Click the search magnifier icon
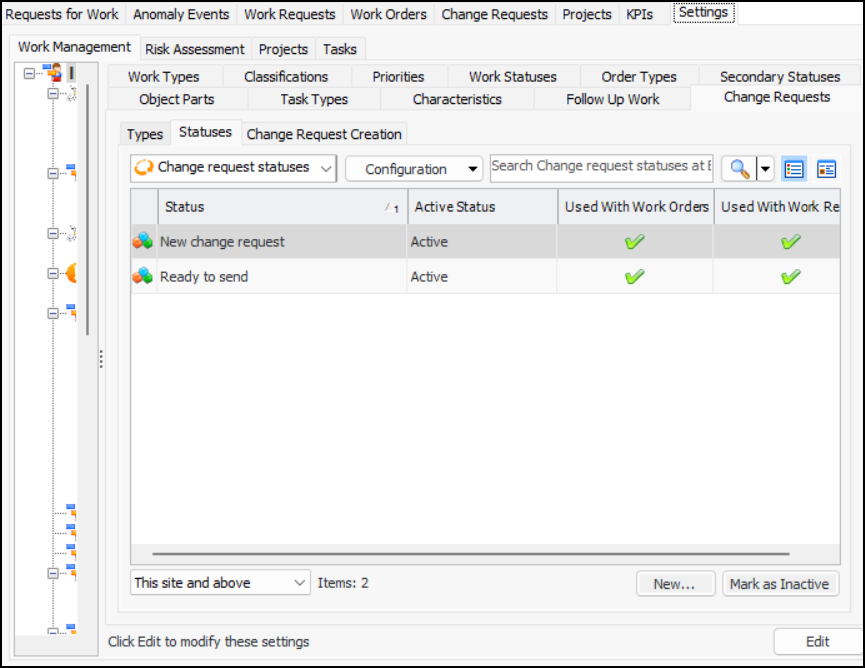865x668 pixels. 739,169
